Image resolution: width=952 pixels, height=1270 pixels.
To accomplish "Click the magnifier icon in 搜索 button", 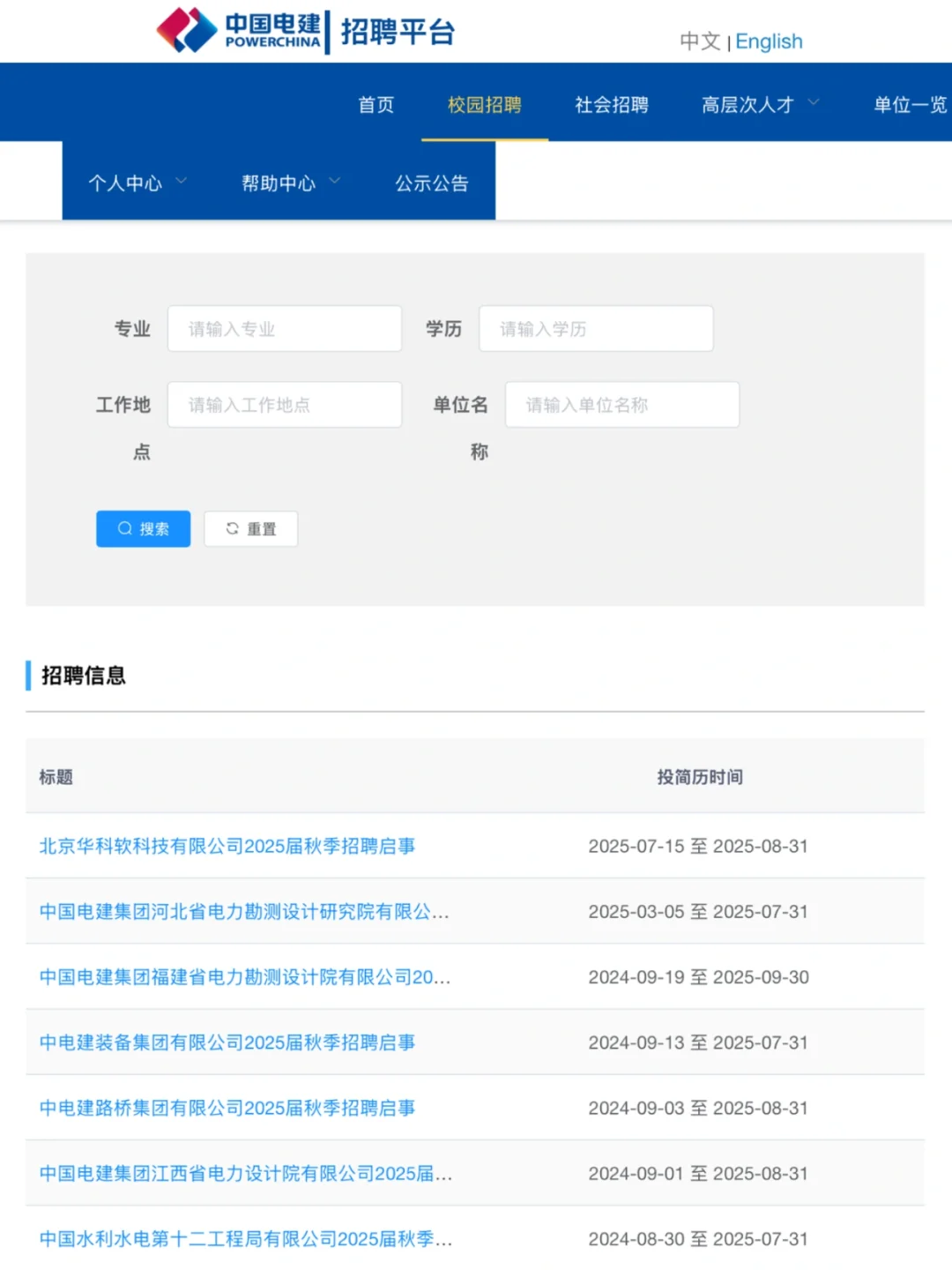I will click(125, 528).
